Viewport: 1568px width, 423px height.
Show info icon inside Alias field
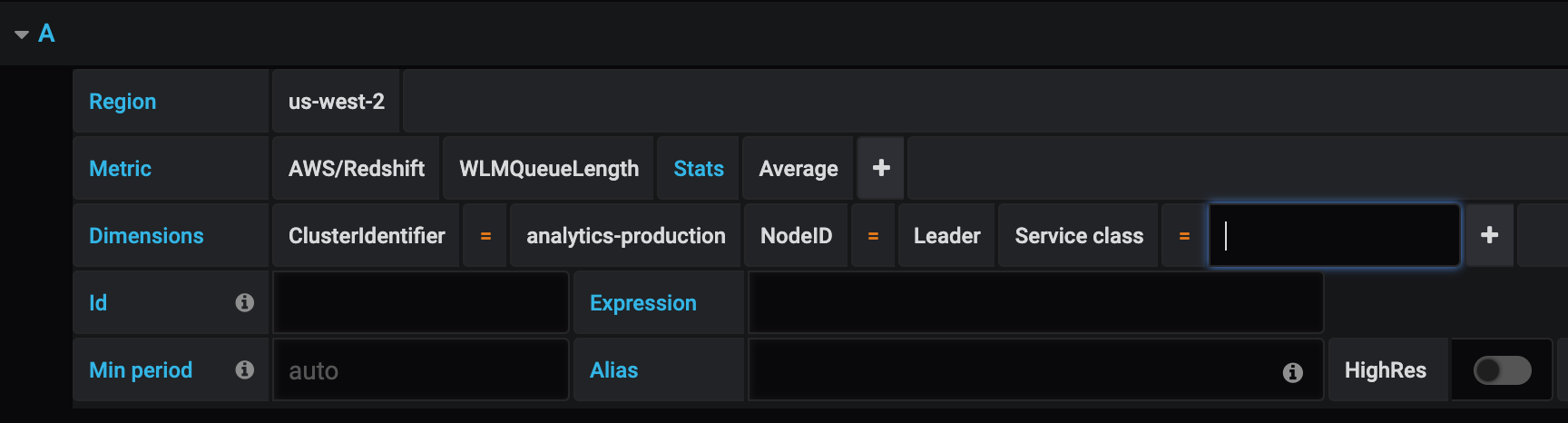click(x=1293, y=372)
